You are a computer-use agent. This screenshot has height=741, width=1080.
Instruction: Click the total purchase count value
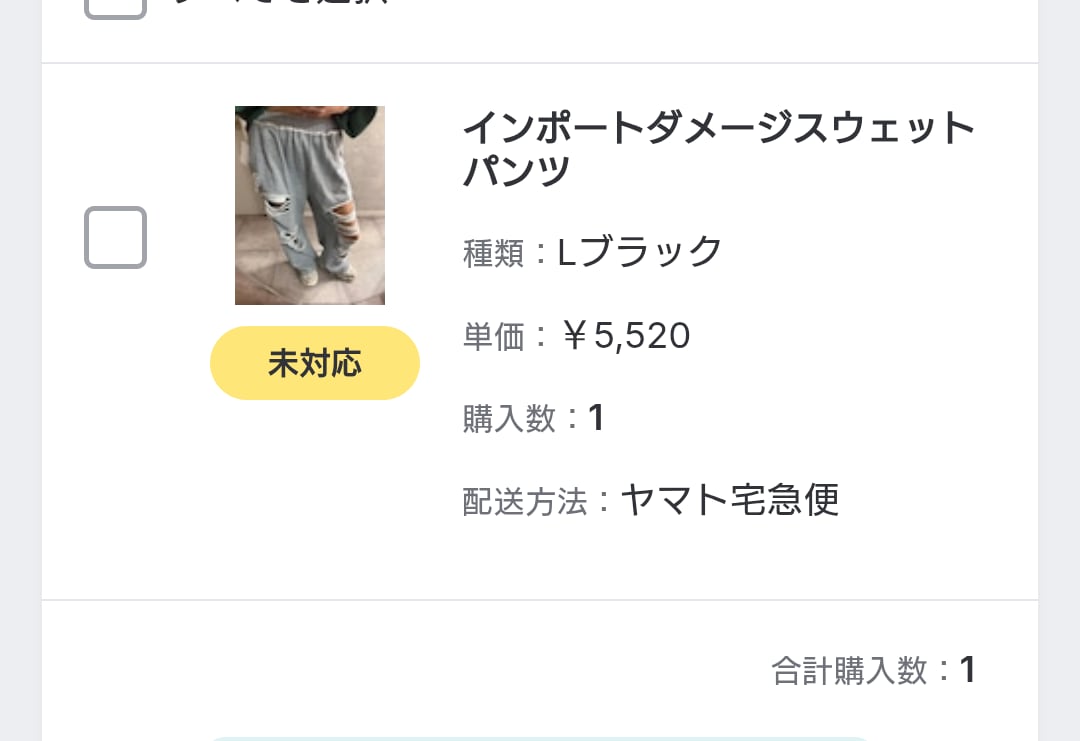pyautogui.click(x=967, y=670)
